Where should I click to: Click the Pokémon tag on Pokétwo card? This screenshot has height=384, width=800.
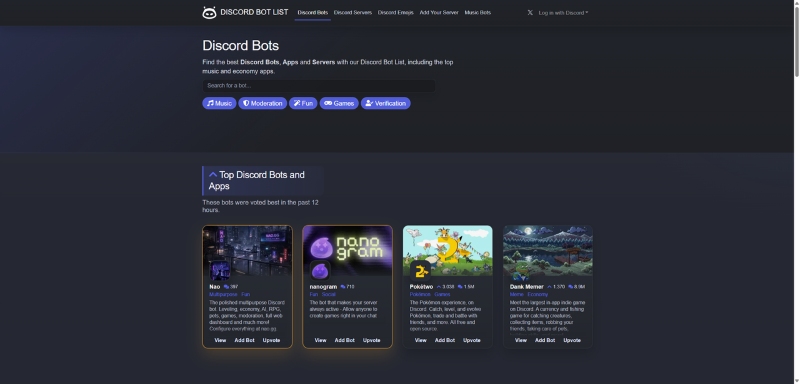pos(420,295)
